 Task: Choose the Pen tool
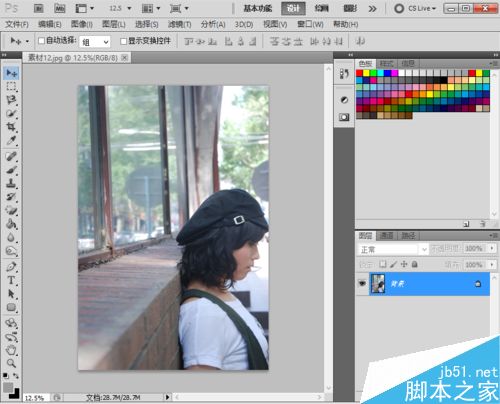11,267
